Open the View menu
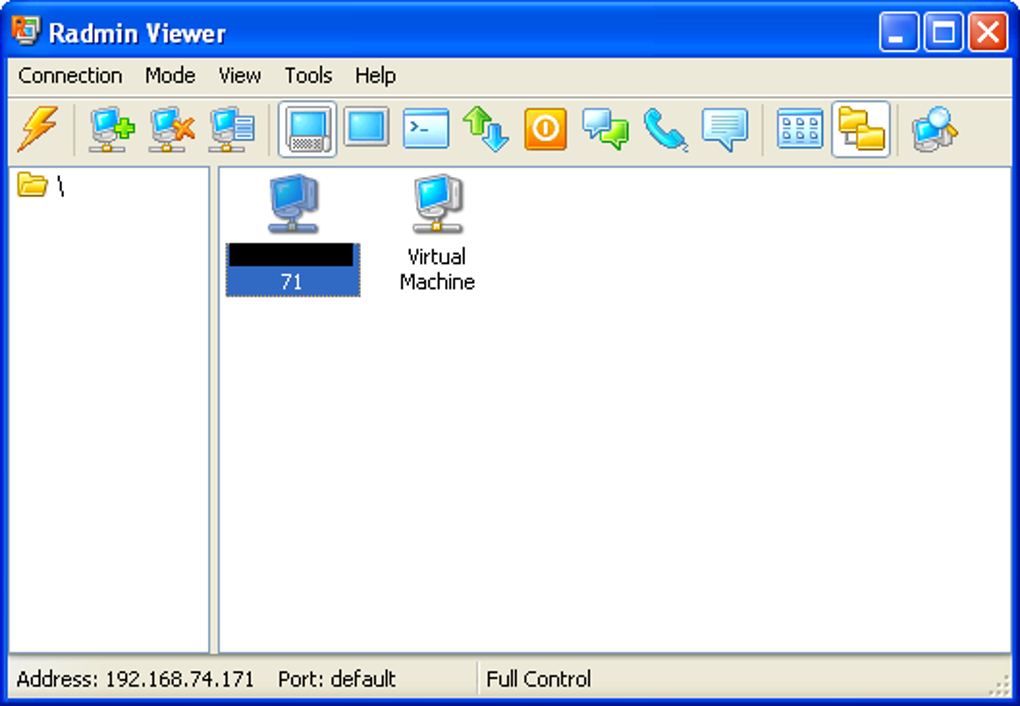Image resolution: width=1020 pixels, height=706 pixels. 239,75
